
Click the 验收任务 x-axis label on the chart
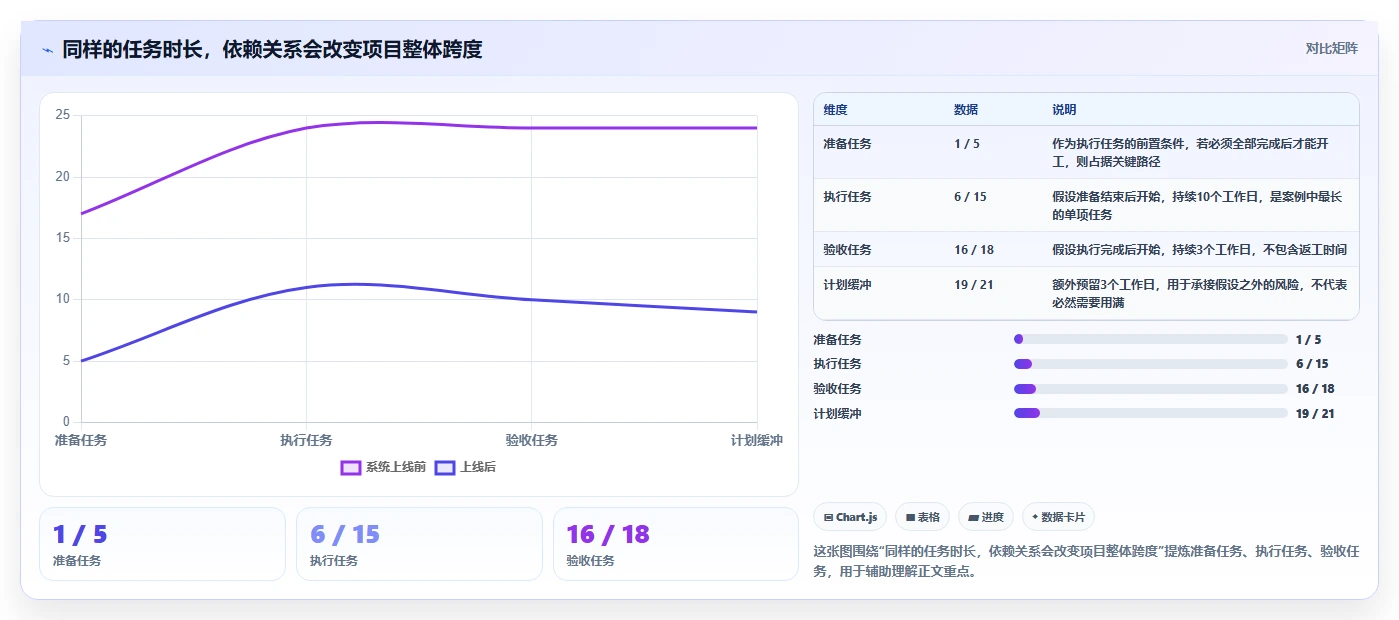click(531, 440)
